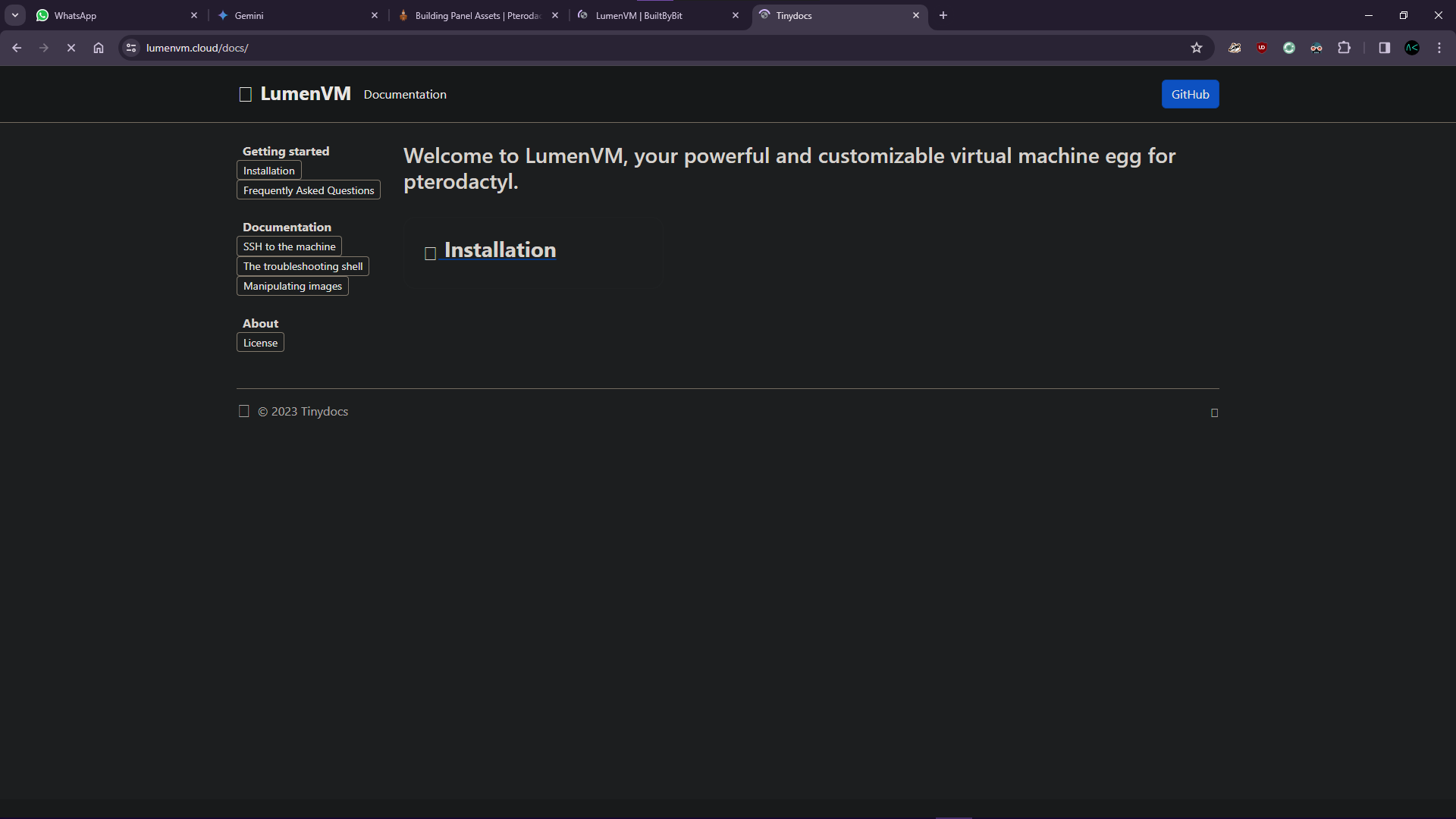Open a new browser tab
Image resolution: width=1456 pixels, height=819 pixels.
943,15
